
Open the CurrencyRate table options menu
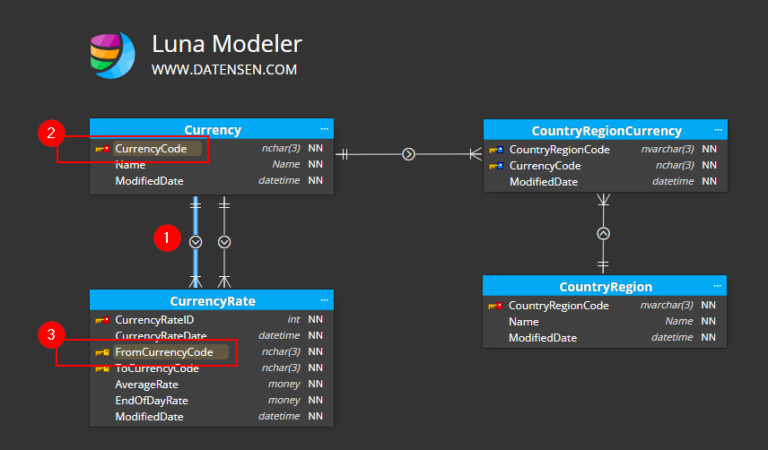click(x=324, y=300)
